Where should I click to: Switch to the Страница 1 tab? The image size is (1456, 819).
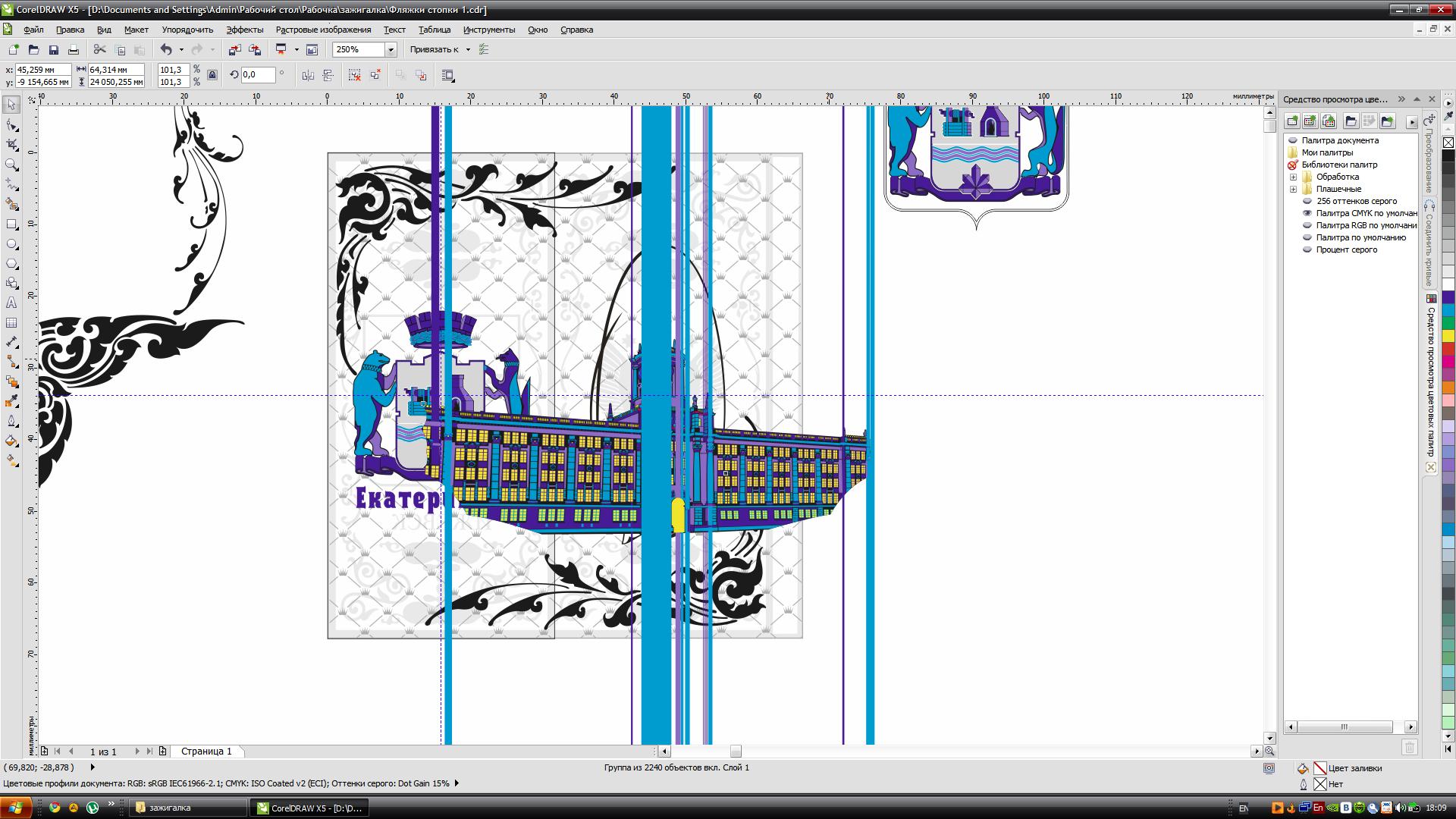[206, 751]
